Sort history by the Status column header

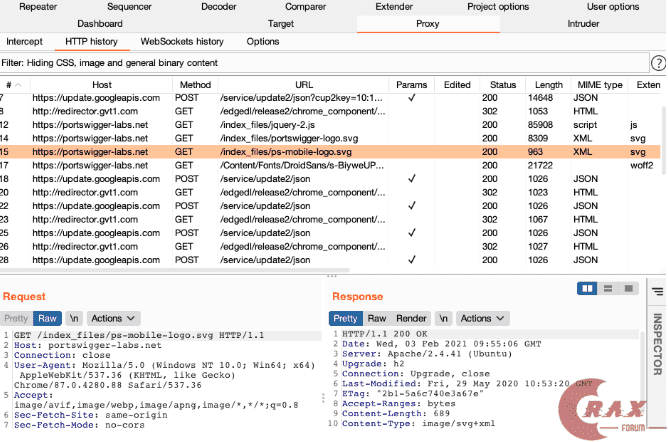coord(503,85)
